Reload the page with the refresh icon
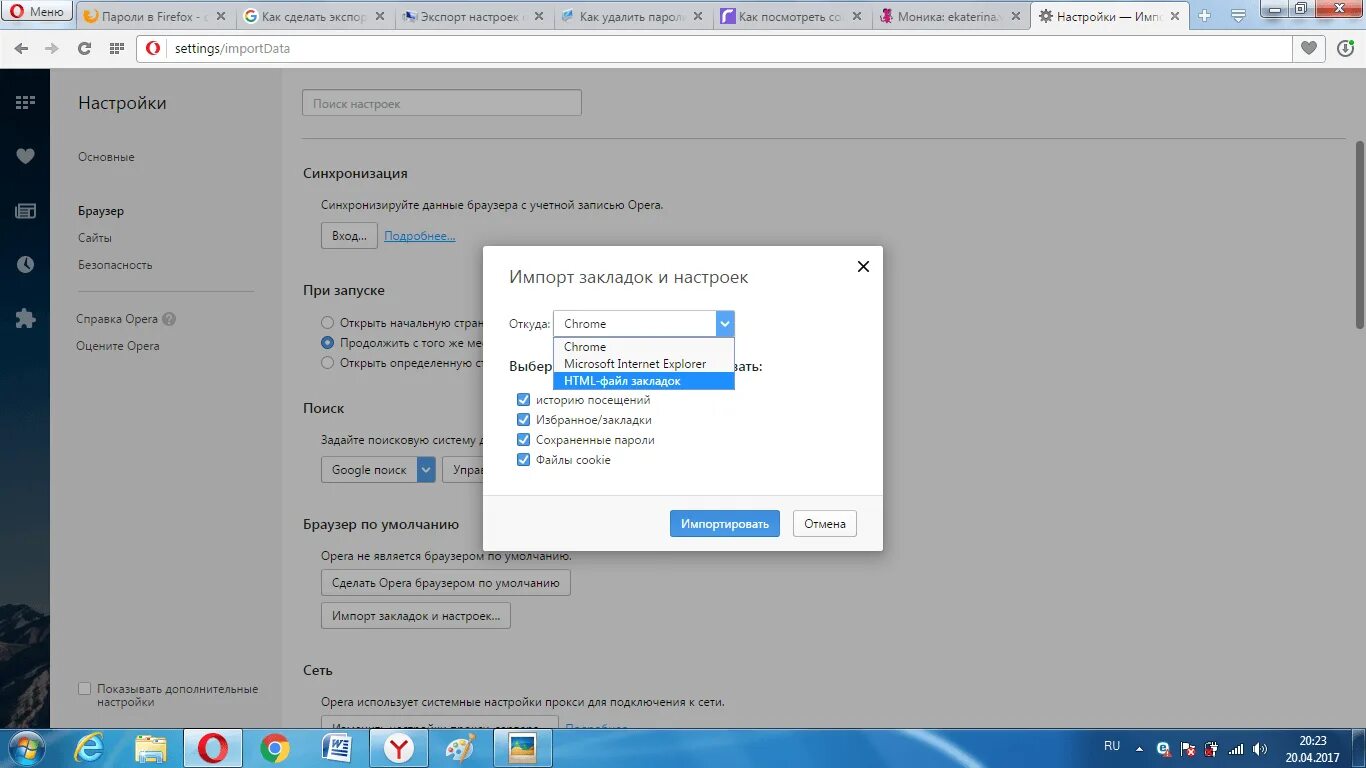The width and height of the screenshot is (1366, 768). pos(85,49)
